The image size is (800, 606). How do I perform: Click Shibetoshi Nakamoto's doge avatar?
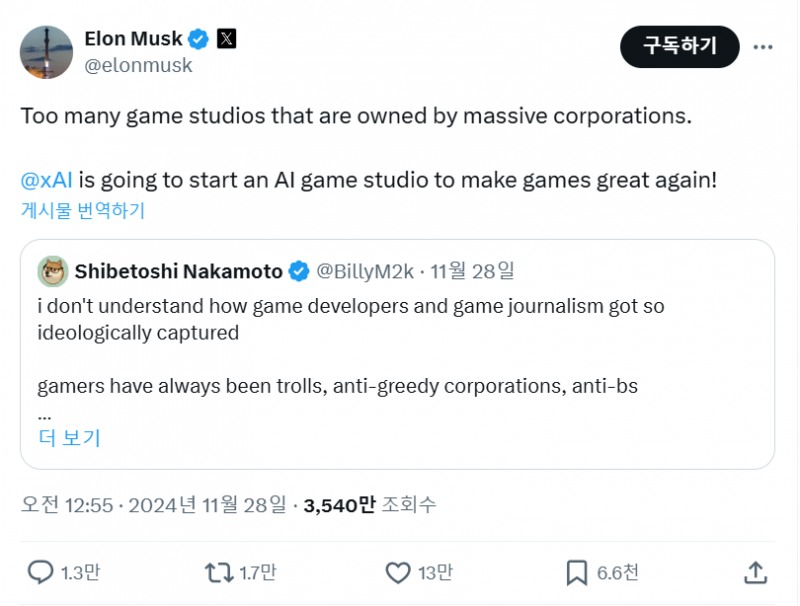coord(52,271)
